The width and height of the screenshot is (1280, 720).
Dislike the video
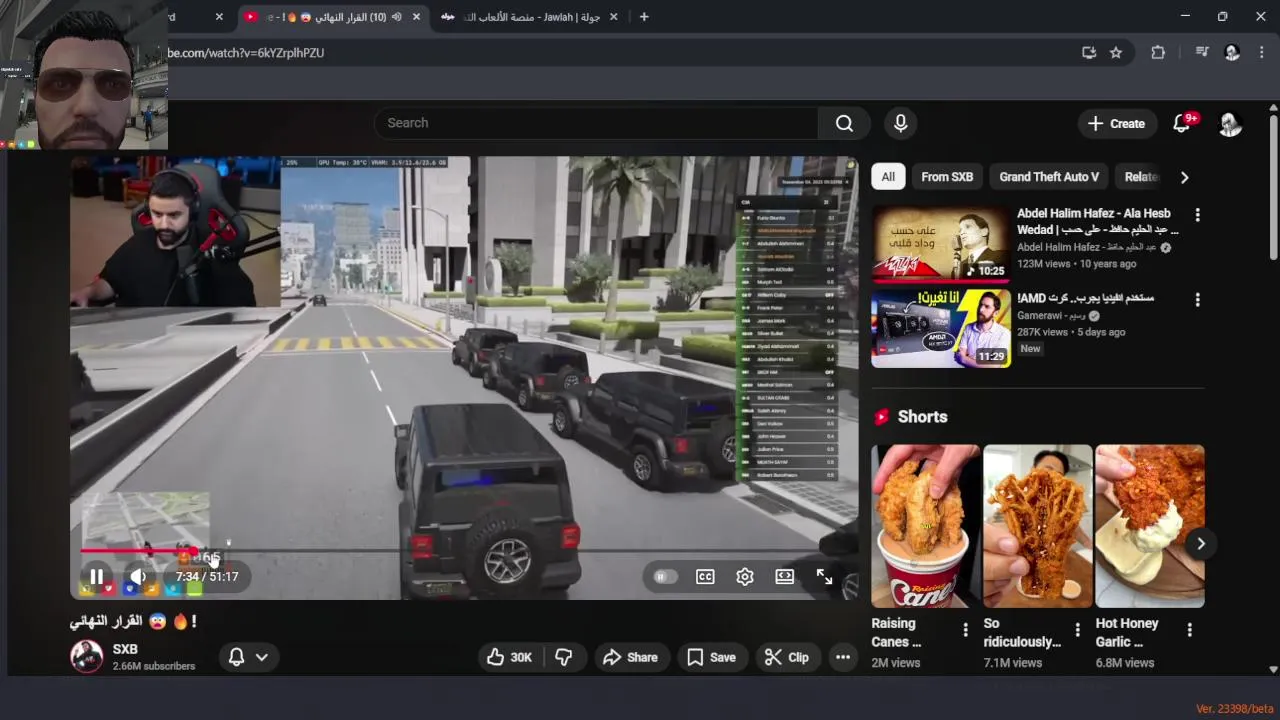[563, 657]
